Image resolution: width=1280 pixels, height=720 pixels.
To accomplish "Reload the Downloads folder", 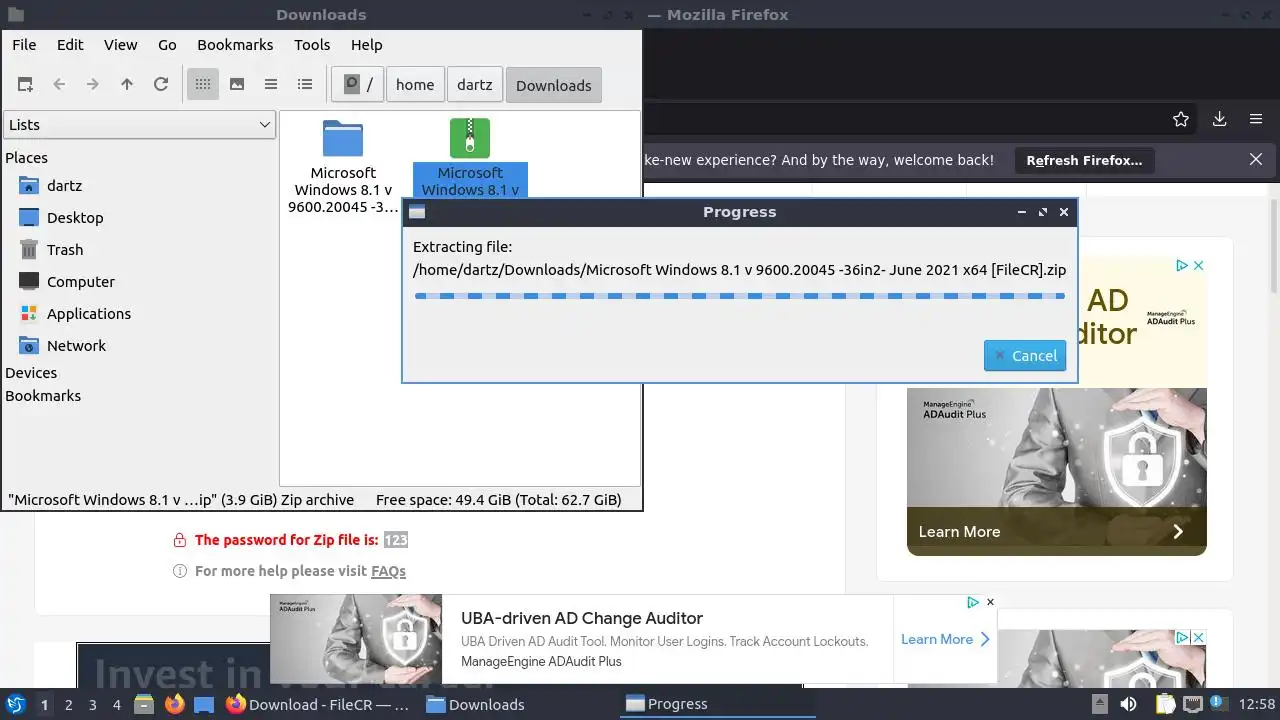I will click(x=161, y=85).
